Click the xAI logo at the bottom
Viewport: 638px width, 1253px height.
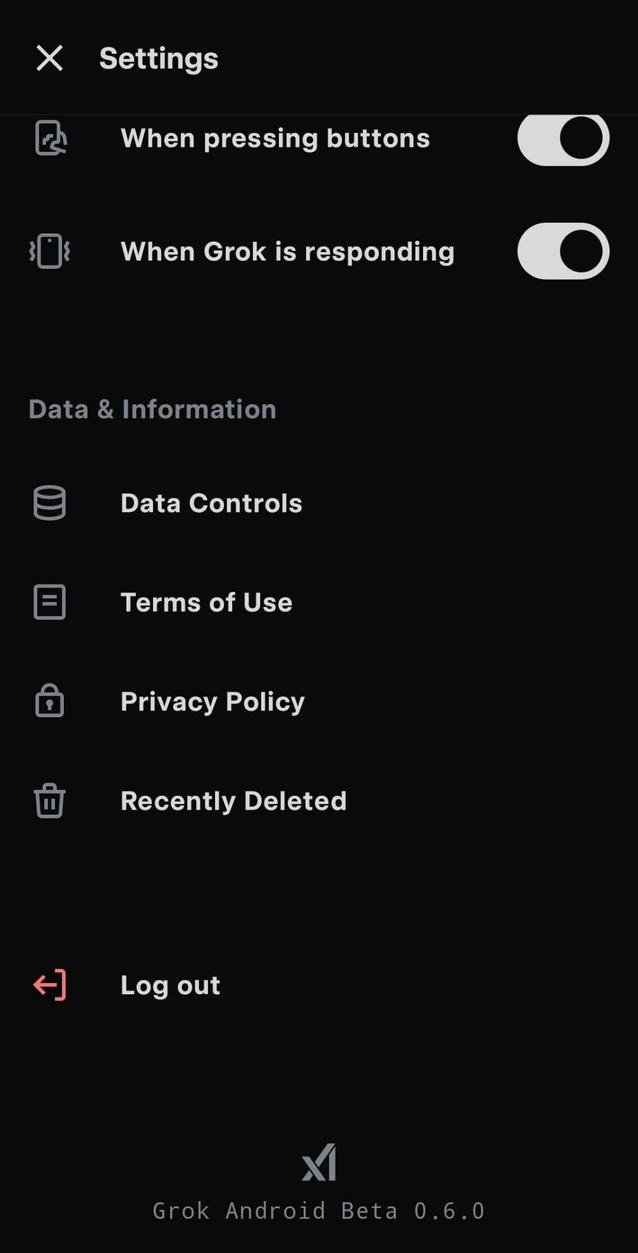pyautogui.click(x=319, y=1162)
